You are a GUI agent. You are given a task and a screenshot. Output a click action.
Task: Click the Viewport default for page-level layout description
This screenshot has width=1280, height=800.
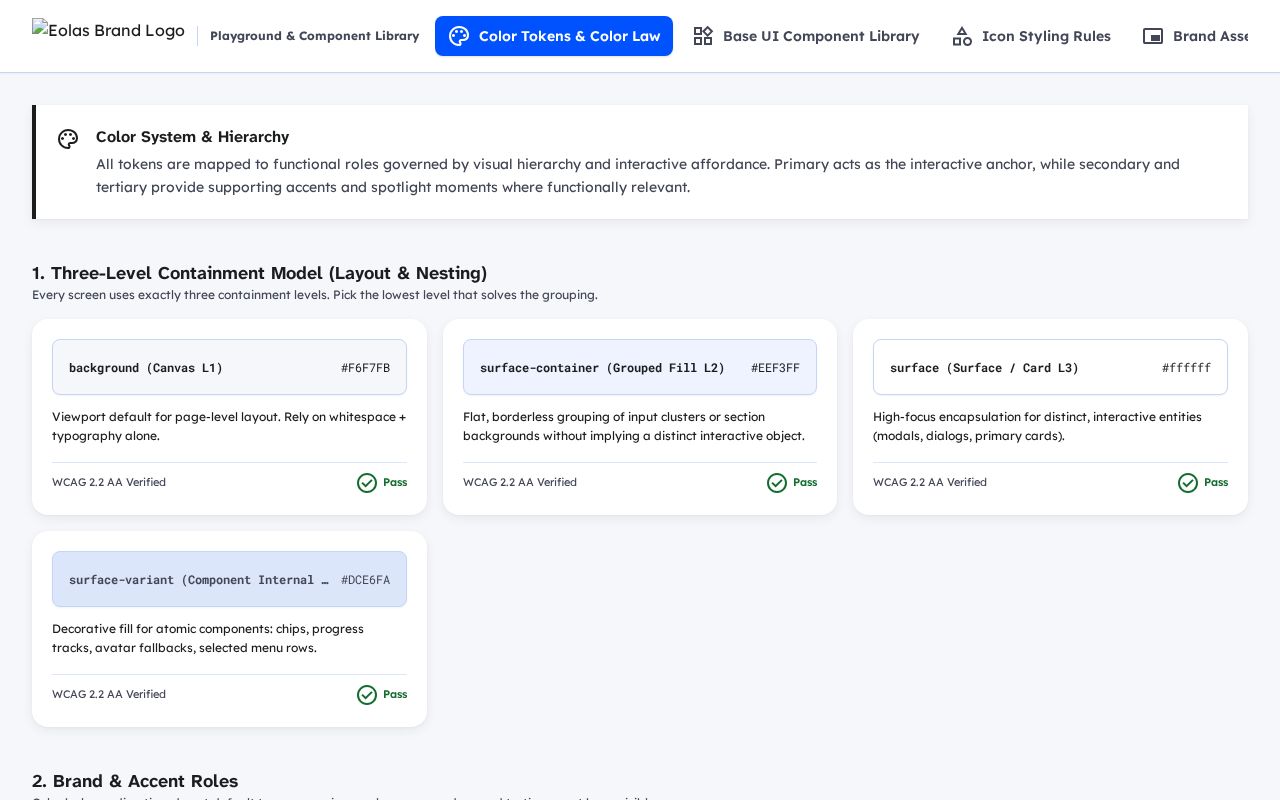click(x=229, y=426)
